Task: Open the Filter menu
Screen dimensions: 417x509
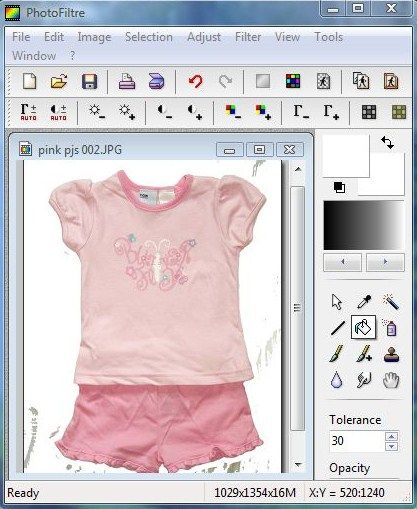Action: [248, 37]
